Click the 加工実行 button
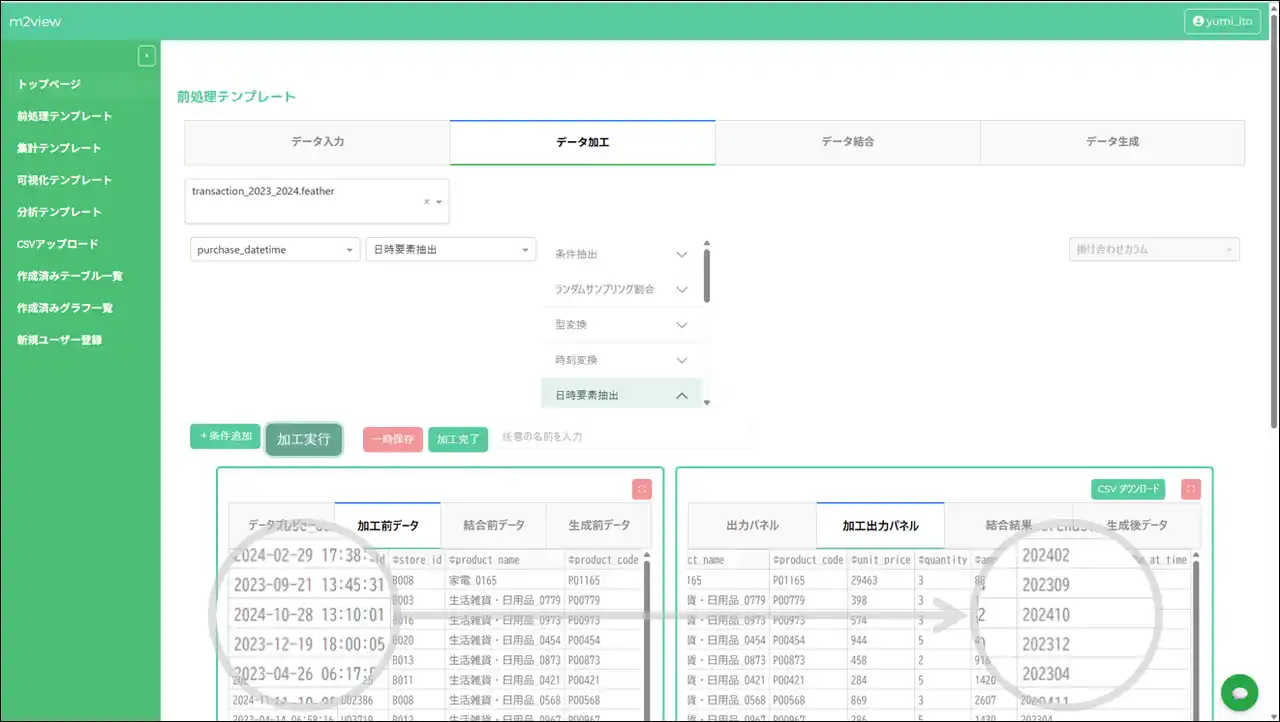 point(304,439)
